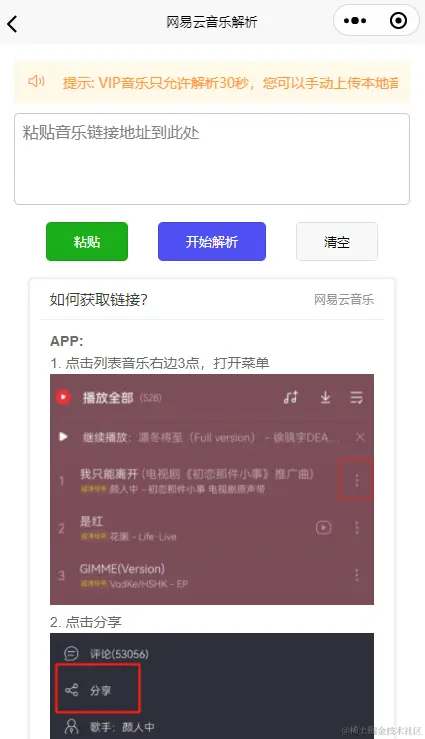The height and width of the screenshot is (739, 425).
Task: Open three-dot menu for 我只能离开 song
Action: click(357, 480)
